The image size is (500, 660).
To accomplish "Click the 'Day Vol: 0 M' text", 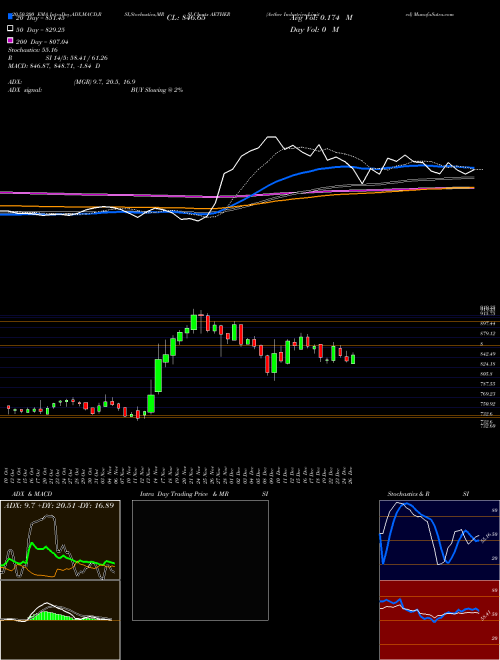I will pyautogui.click(x=314, y=29).
